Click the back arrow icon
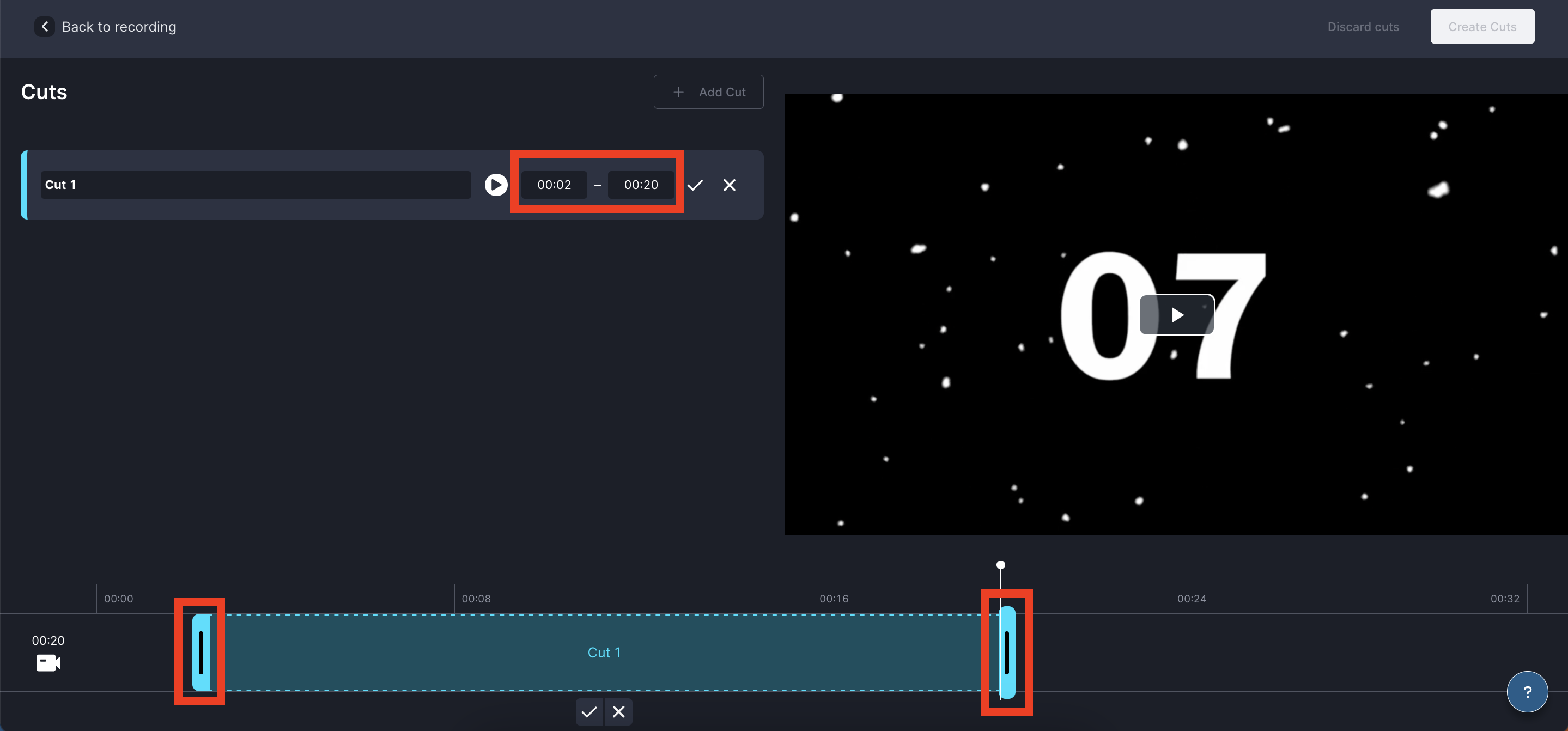This screenshot has height=731, width=1568. 45,27
